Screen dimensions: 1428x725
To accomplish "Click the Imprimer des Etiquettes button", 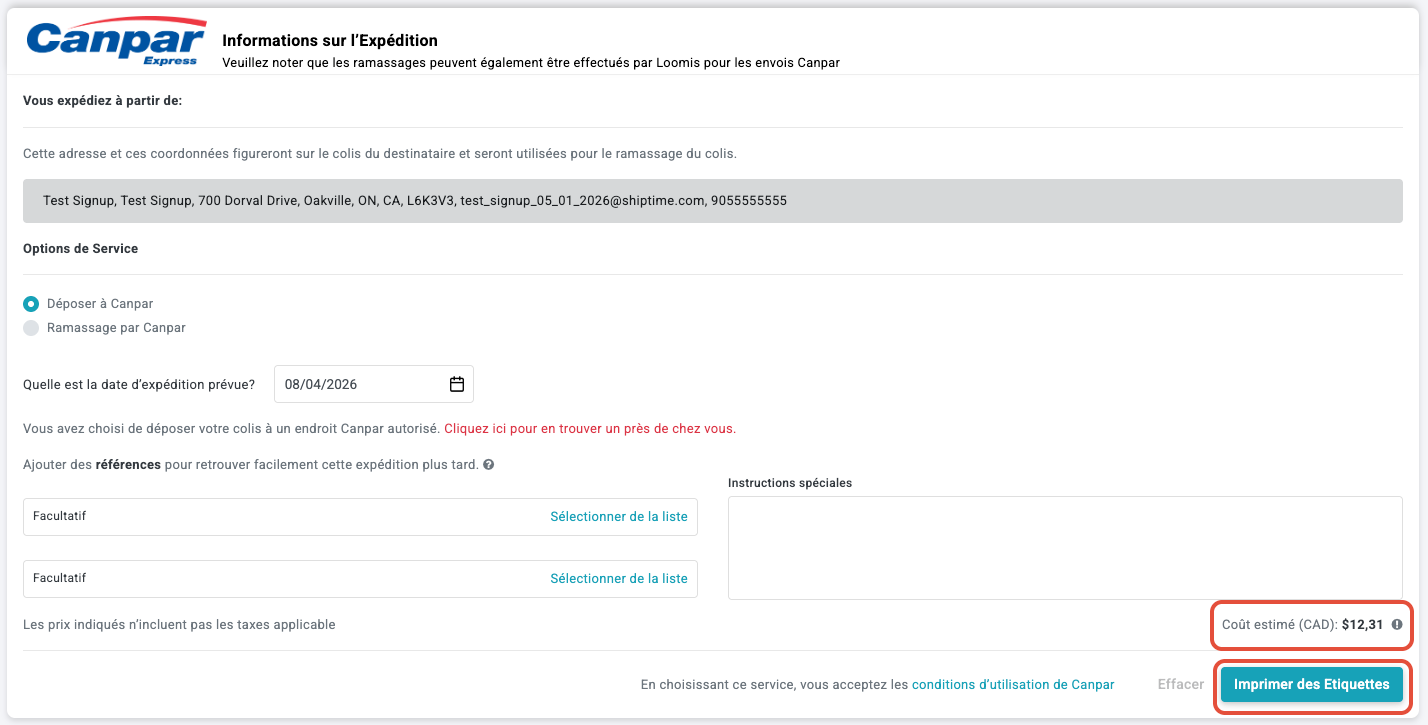I will tap(1312, 684).
